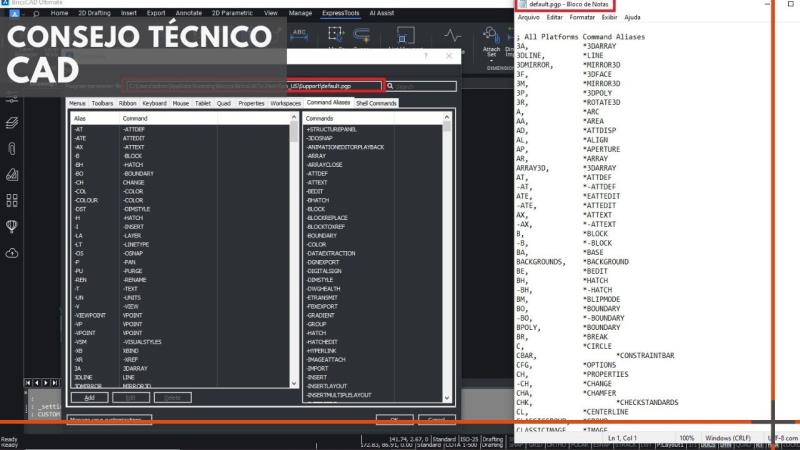Select the -COLOUR alias row
800x450 pixels.
tap(180, 201)
